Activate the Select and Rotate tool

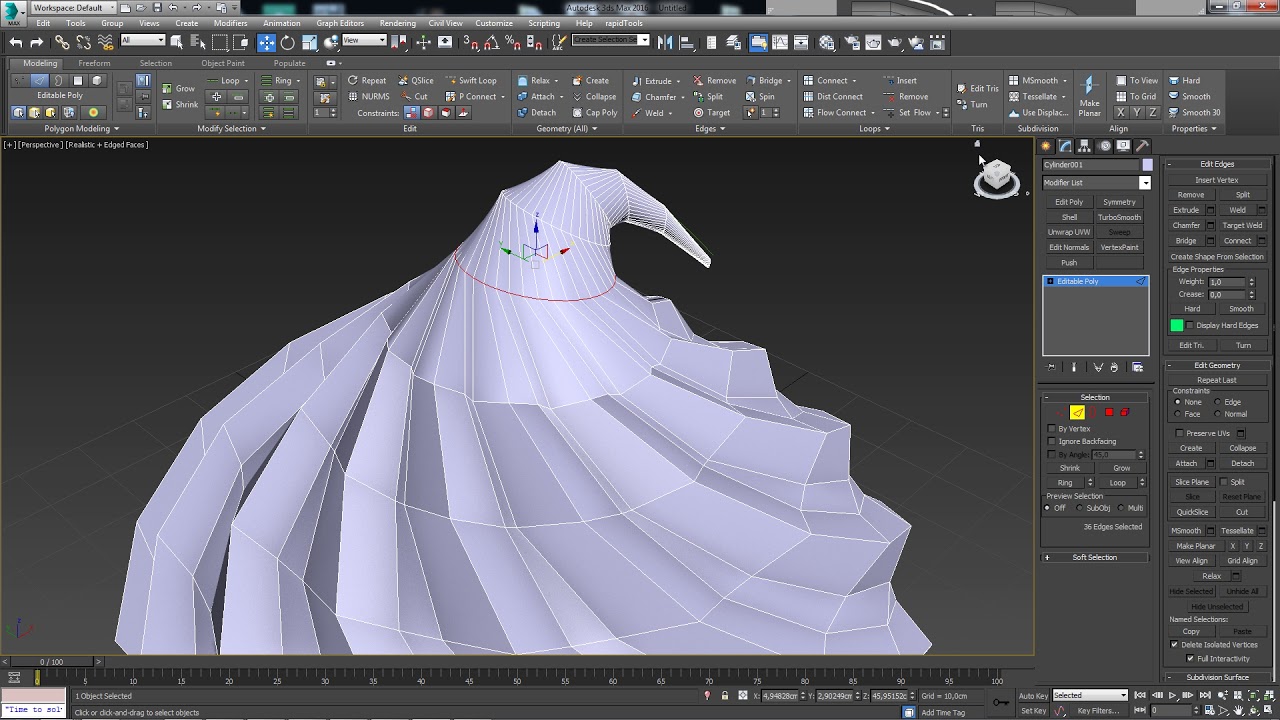288,42
